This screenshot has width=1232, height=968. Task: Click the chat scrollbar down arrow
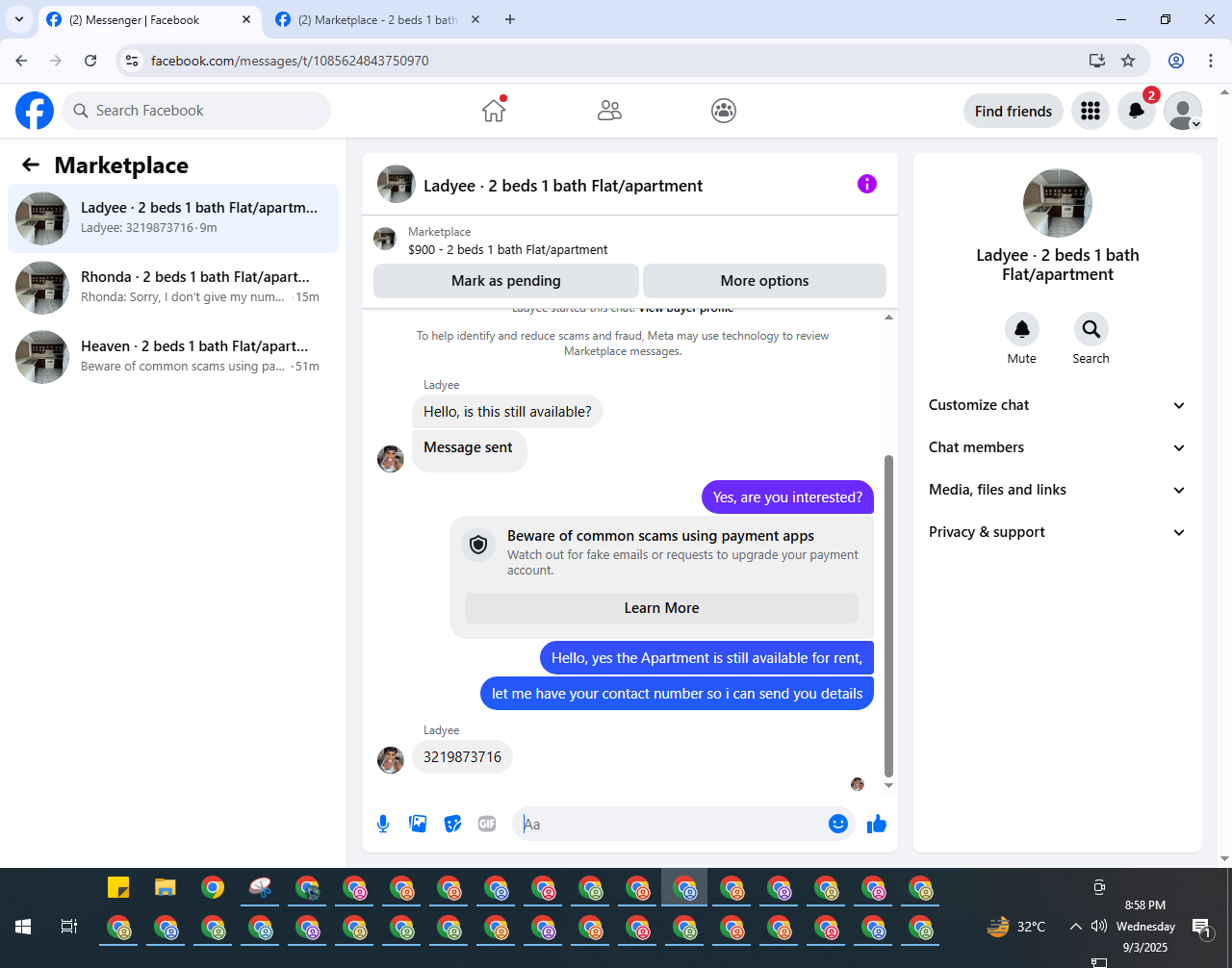coord(888,785)
